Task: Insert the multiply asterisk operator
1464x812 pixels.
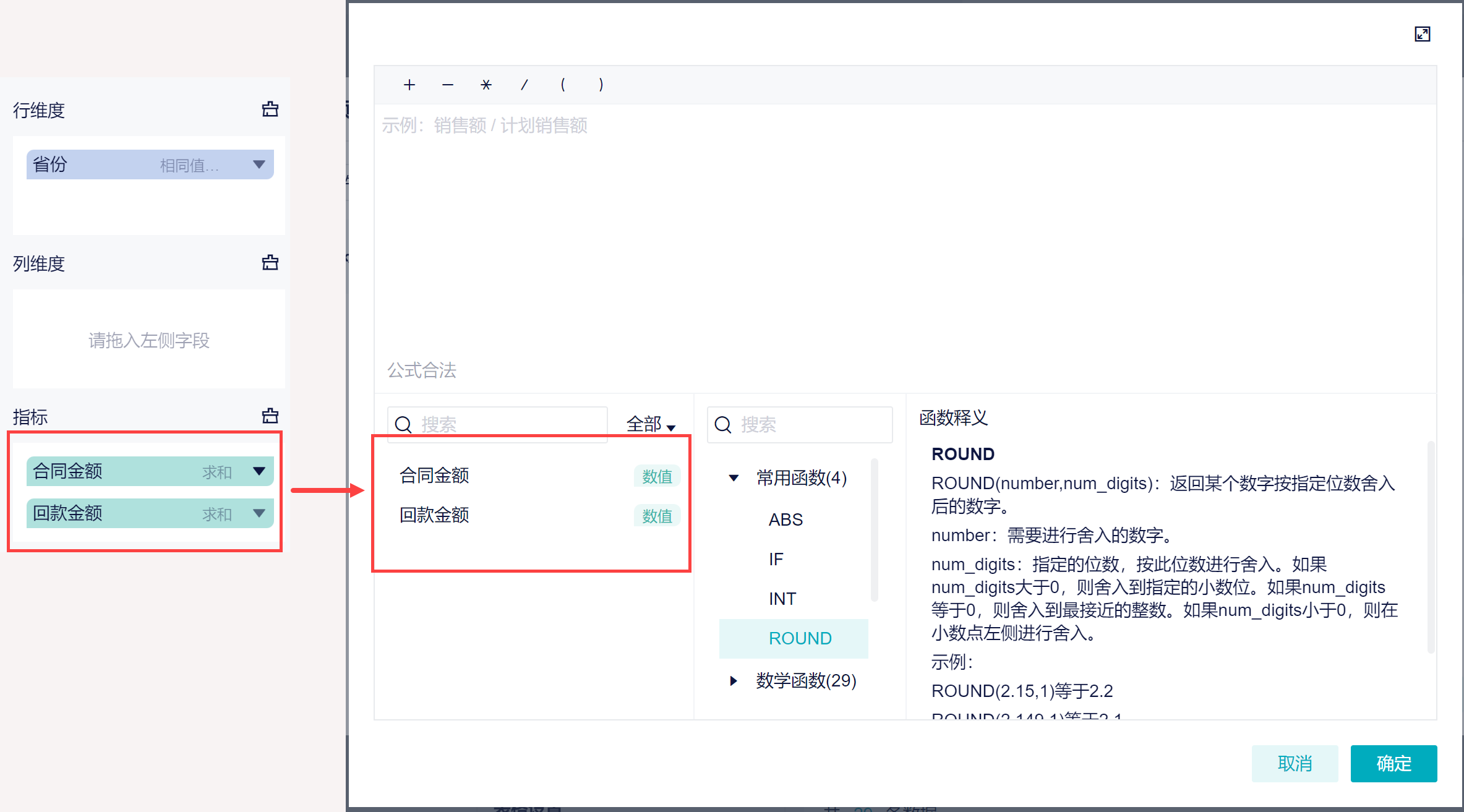Action: tap(486, 85)
